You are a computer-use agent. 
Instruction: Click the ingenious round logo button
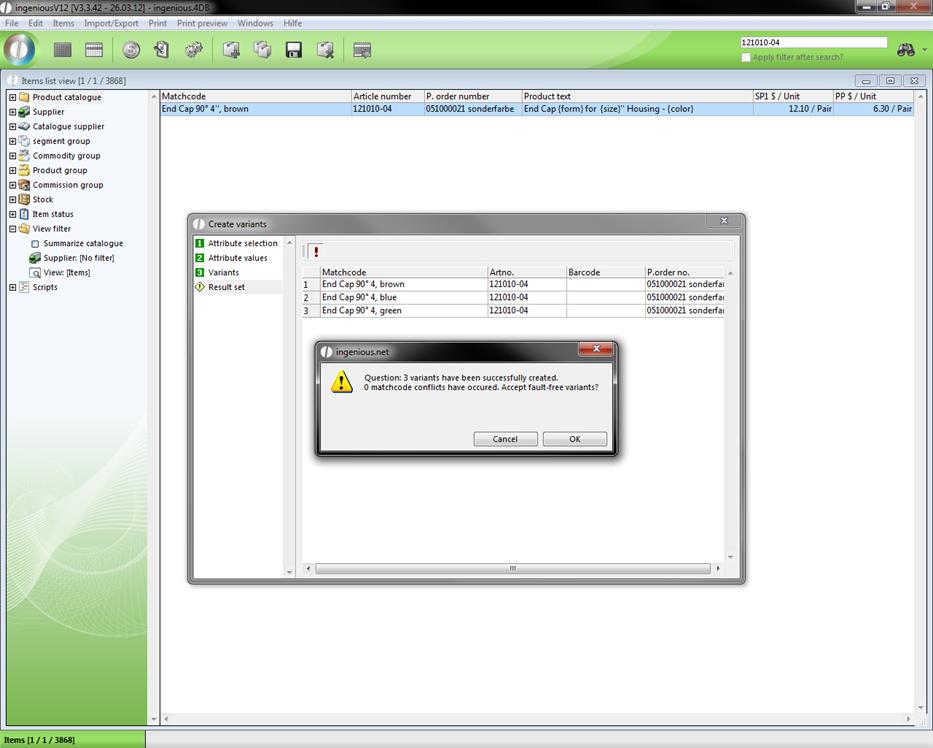(x=20, y=50)
